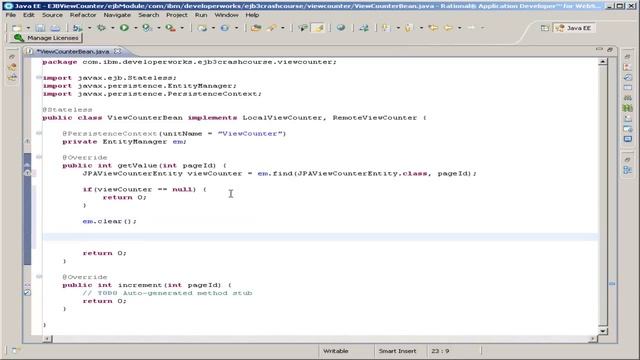Open the Project menu
The width and height of the screenshot is (640, 360).
(177, 15)
